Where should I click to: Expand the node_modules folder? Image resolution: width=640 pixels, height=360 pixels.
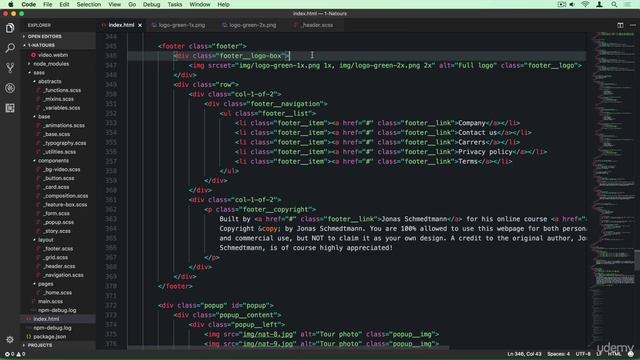tap(51, 64)
